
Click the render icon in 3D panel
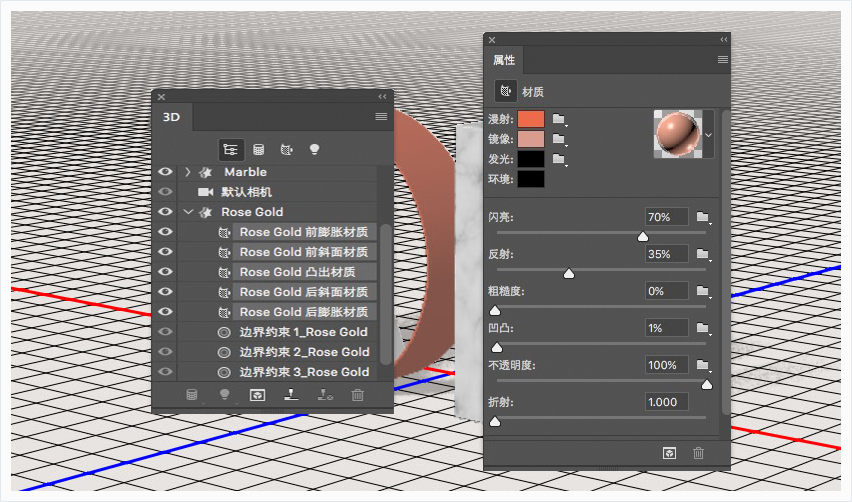click(257, 395)
